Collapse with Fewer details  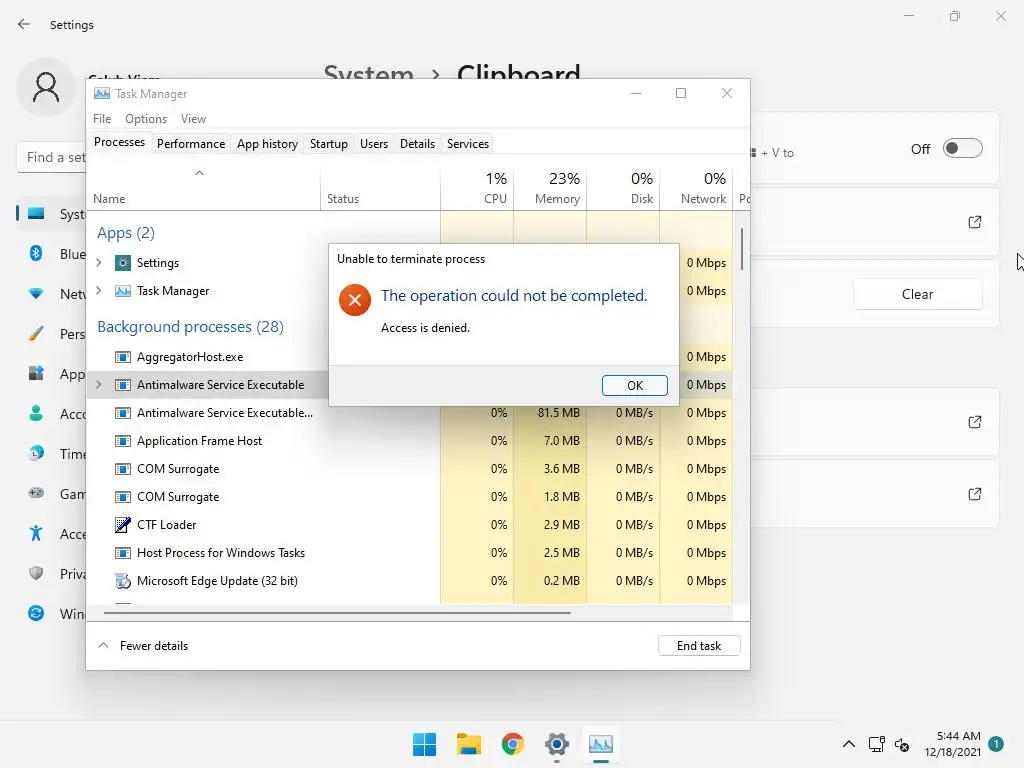[143, 646]
